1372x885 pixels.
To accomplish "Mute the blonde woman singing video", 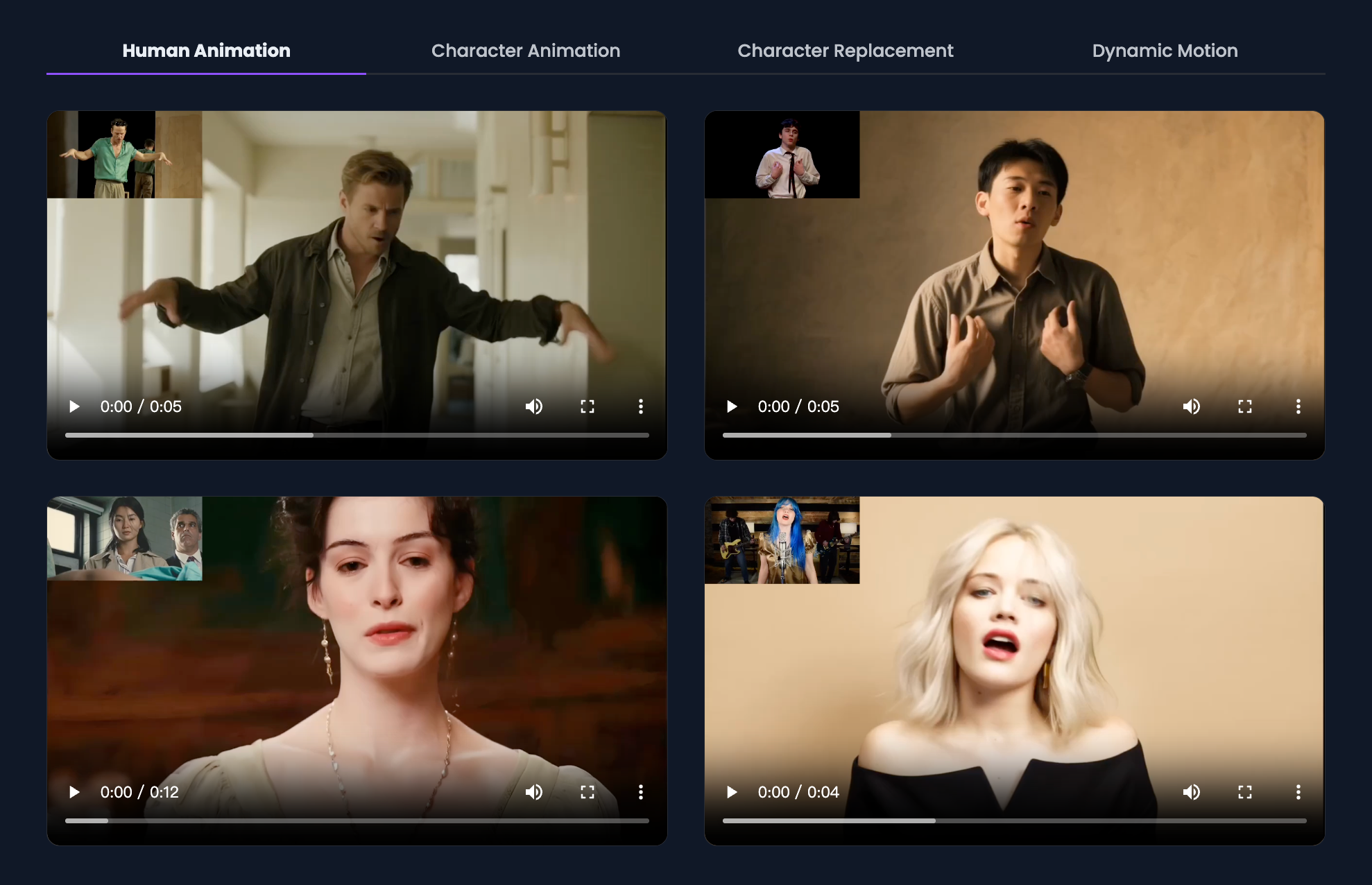I will click(x=1192, y=792).
